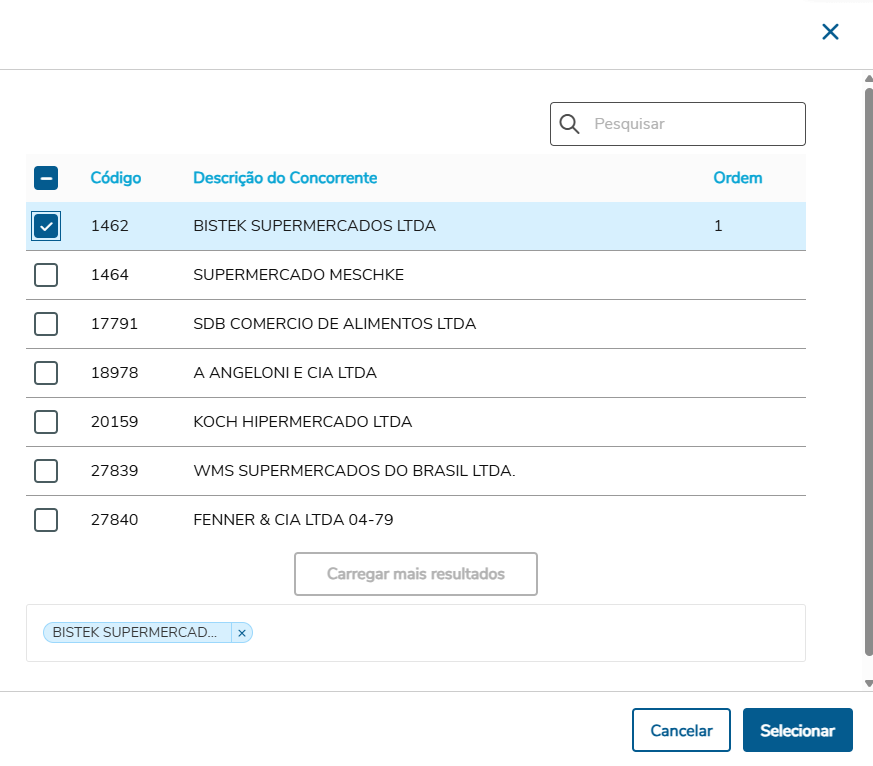The width and height of the screenshot is (873, 766).
Task: Select SDB COMERCIO DE ALIMENTOS checkbox
Action: coord(46,324)
